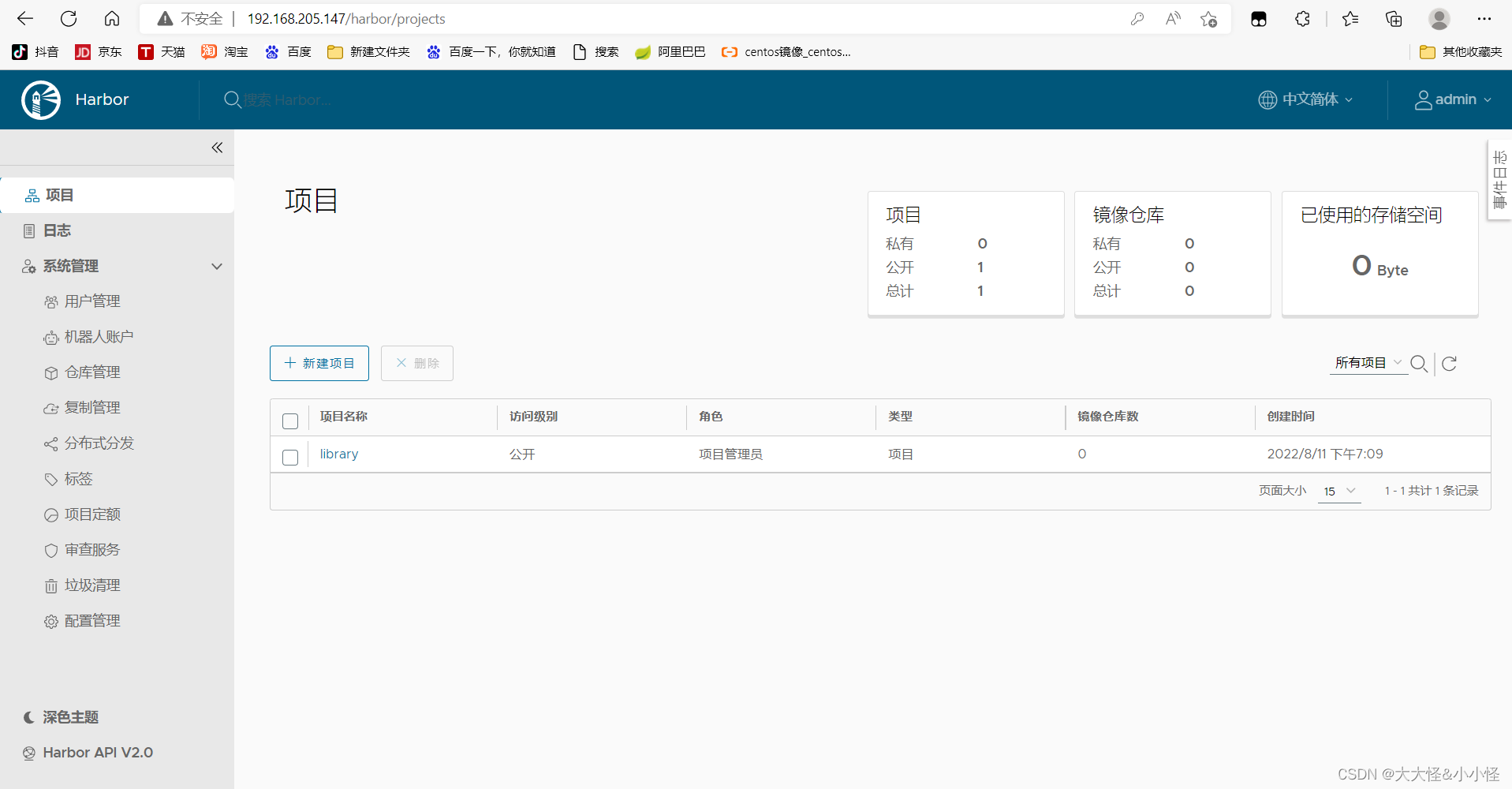The width and height of the screenshot is (1512, 789).
Task: Sort by 访问级别 column header
Action: coord(534,417)
